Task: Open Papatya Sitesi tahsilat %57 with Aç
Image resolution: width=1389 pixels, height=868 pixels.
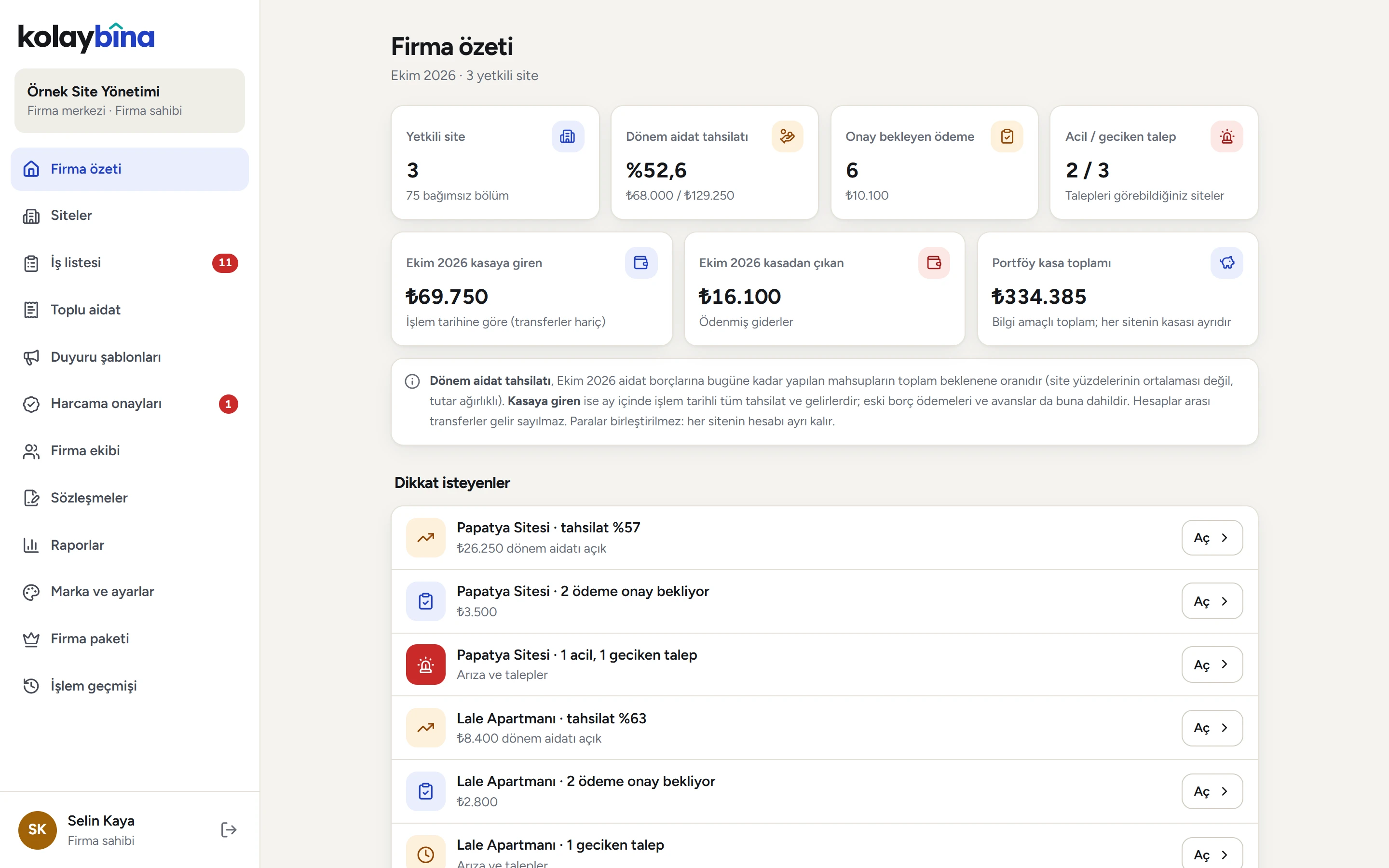Action: pos(1212,537)
